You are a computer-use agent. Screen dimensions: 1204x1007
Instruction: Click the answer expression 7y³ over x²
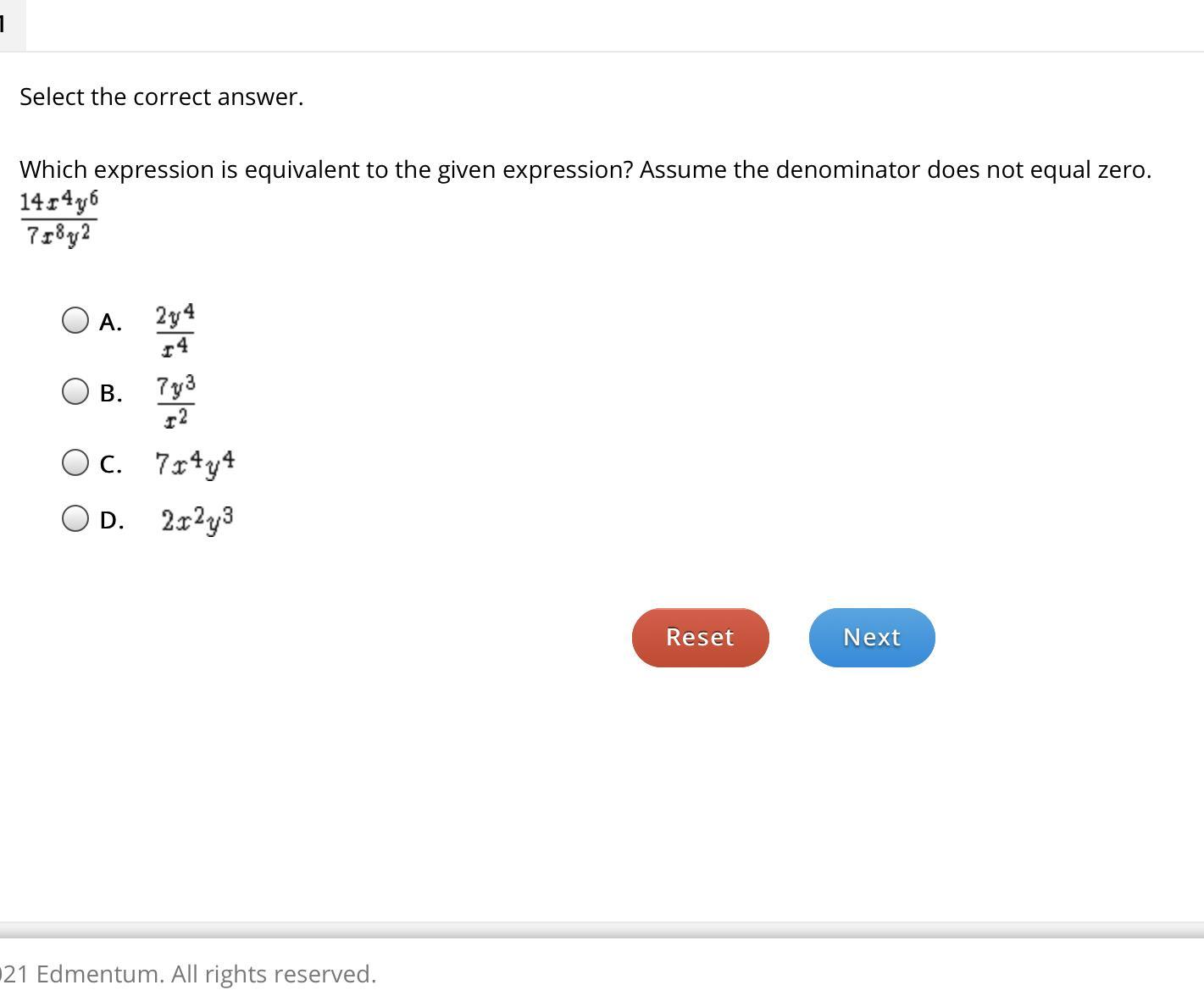[x=175, y=401]
